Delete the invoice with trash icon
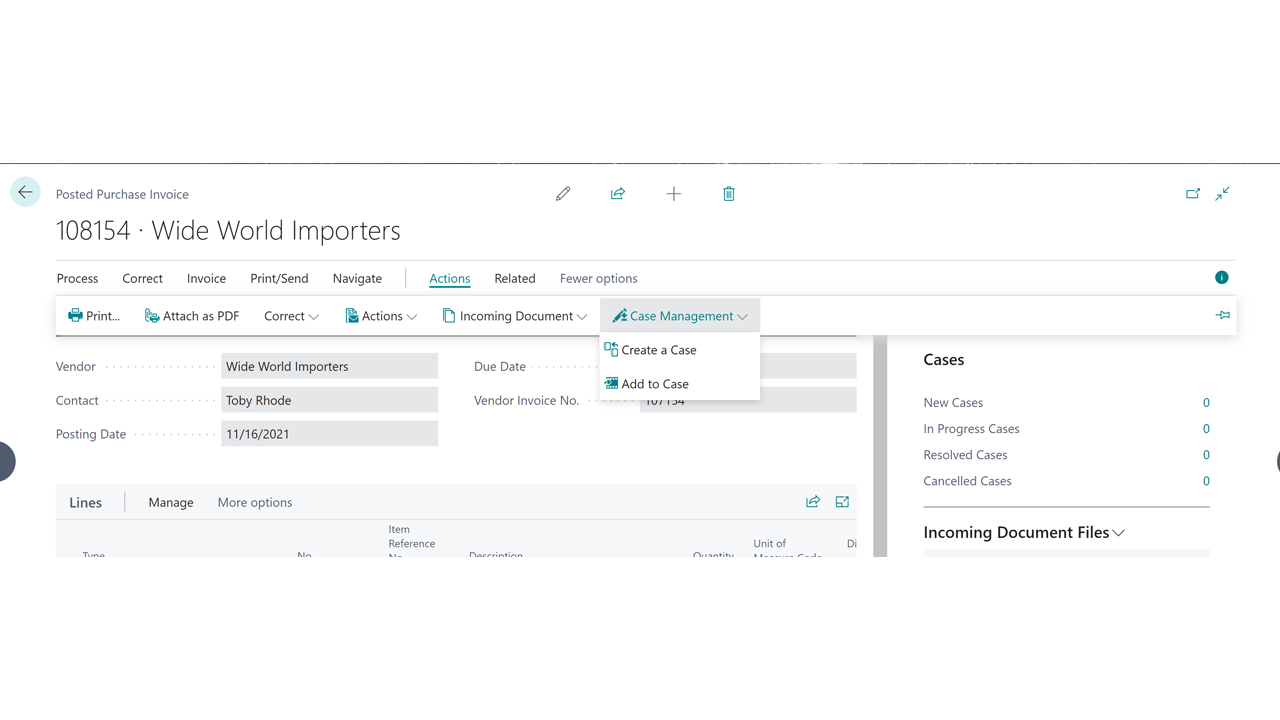The width and height of the screenshot is (1280, 720). (729, 194)
